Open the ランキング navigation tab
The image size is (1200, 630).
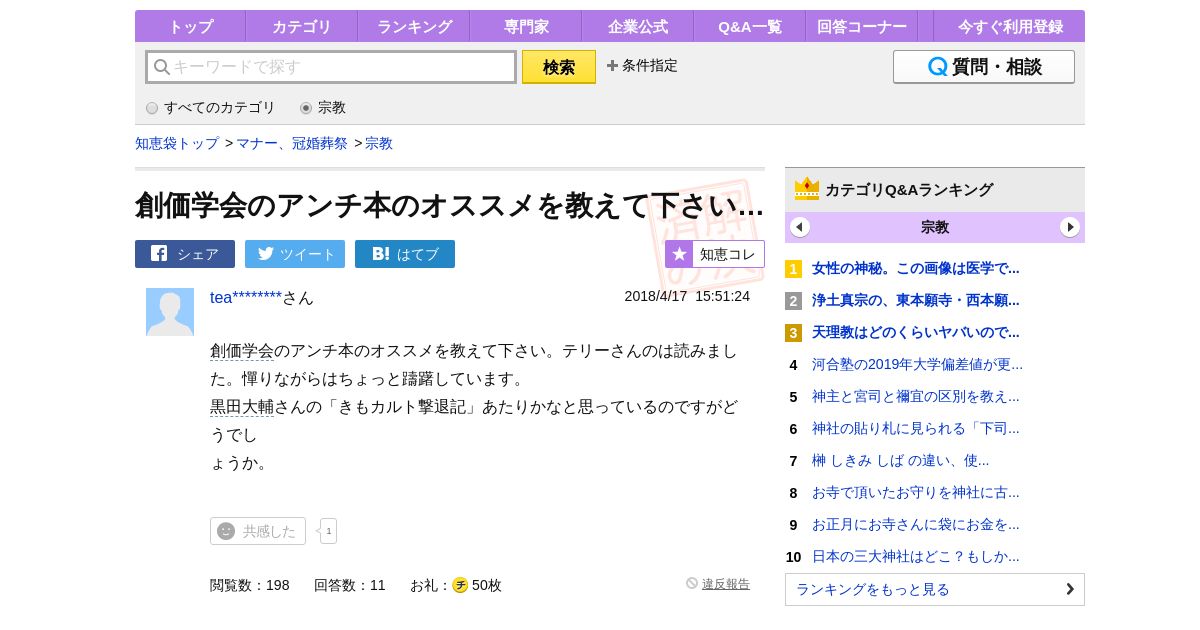point(414,27)
